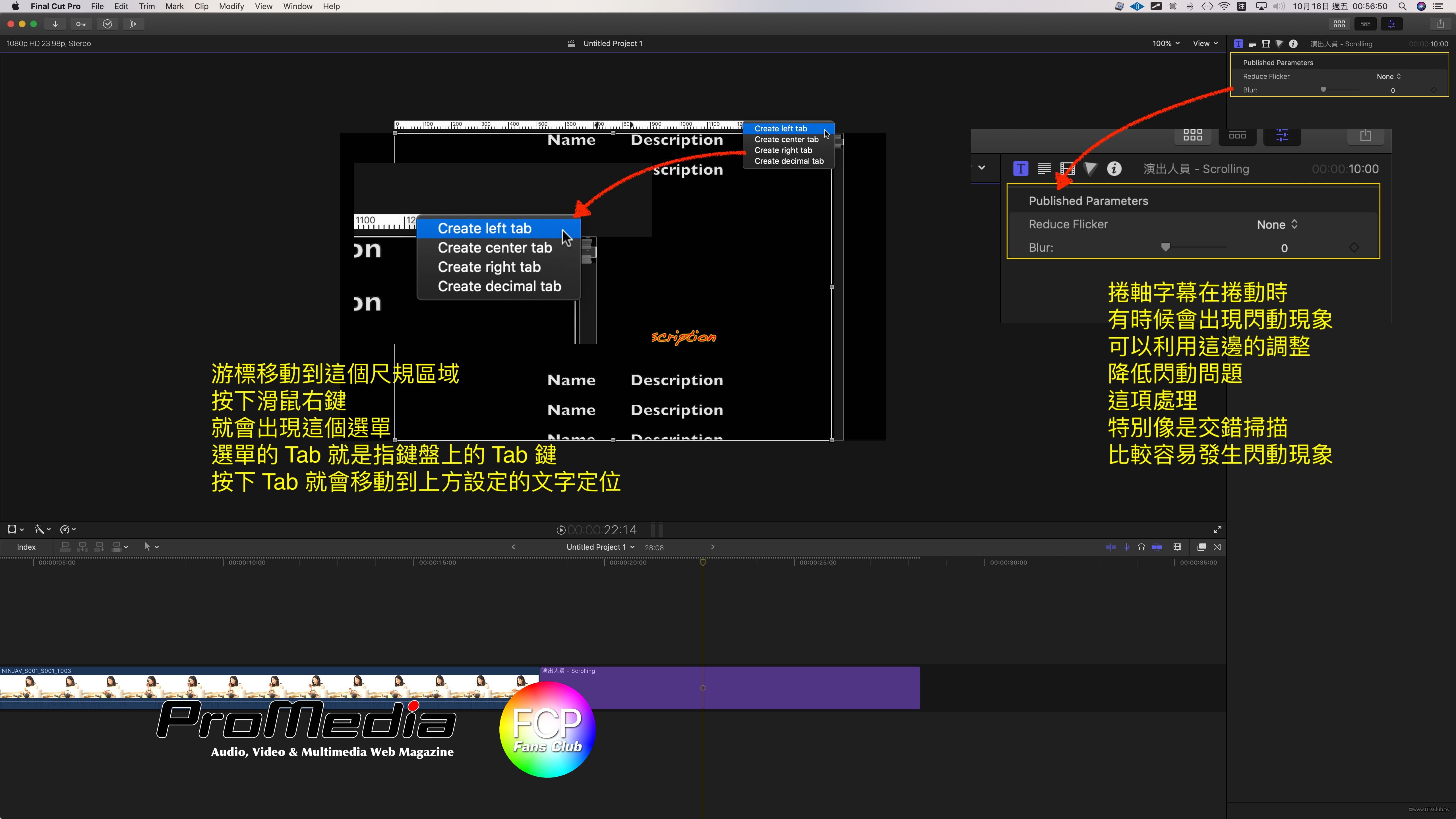Click the Blur slider handle
1456x819 pixels.
tap(1323, 90)
